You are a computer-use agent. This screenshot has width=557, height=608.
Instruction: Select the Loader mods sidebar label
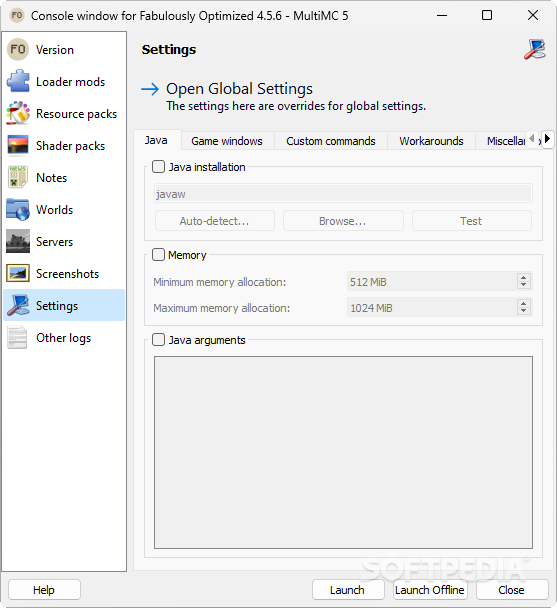pos(71,82)
